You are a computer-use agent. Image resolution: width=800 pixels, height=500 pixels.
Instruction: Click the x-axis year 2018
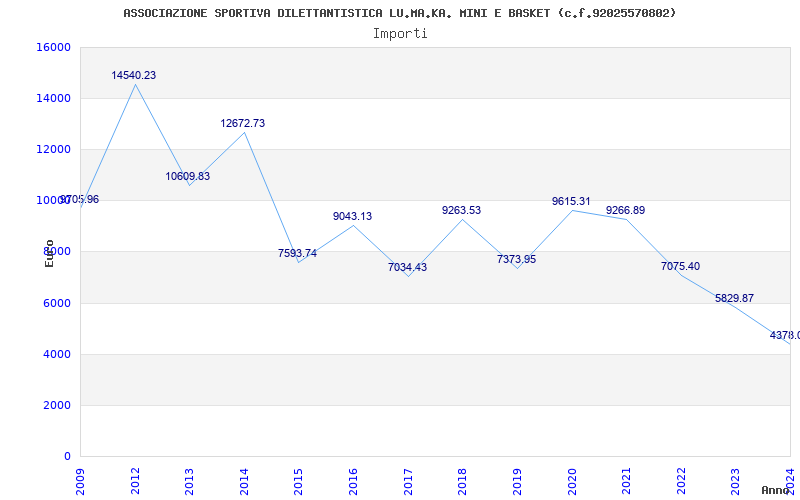(x=462, y=481)
